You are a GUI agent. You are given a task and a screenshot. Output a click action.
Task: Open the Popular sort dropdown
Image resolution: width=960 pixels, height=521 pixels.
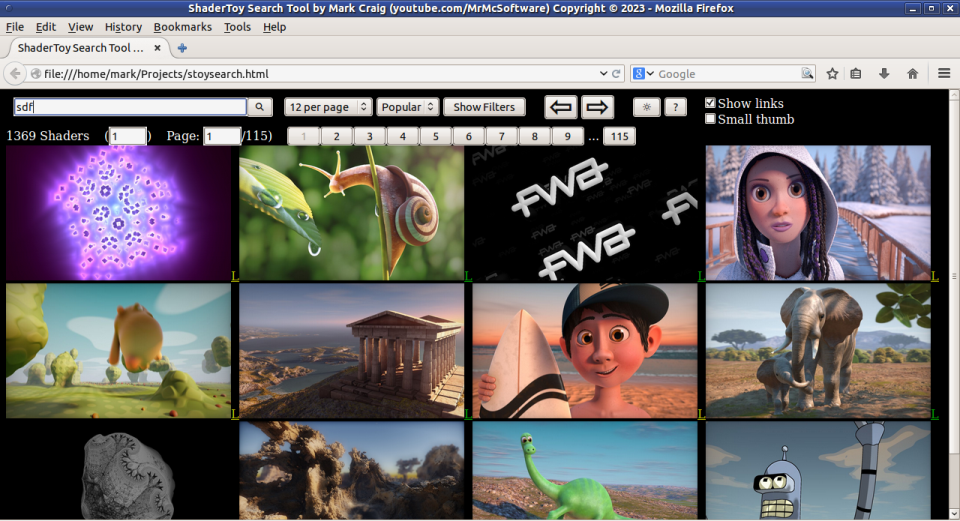tap(408, 107)
